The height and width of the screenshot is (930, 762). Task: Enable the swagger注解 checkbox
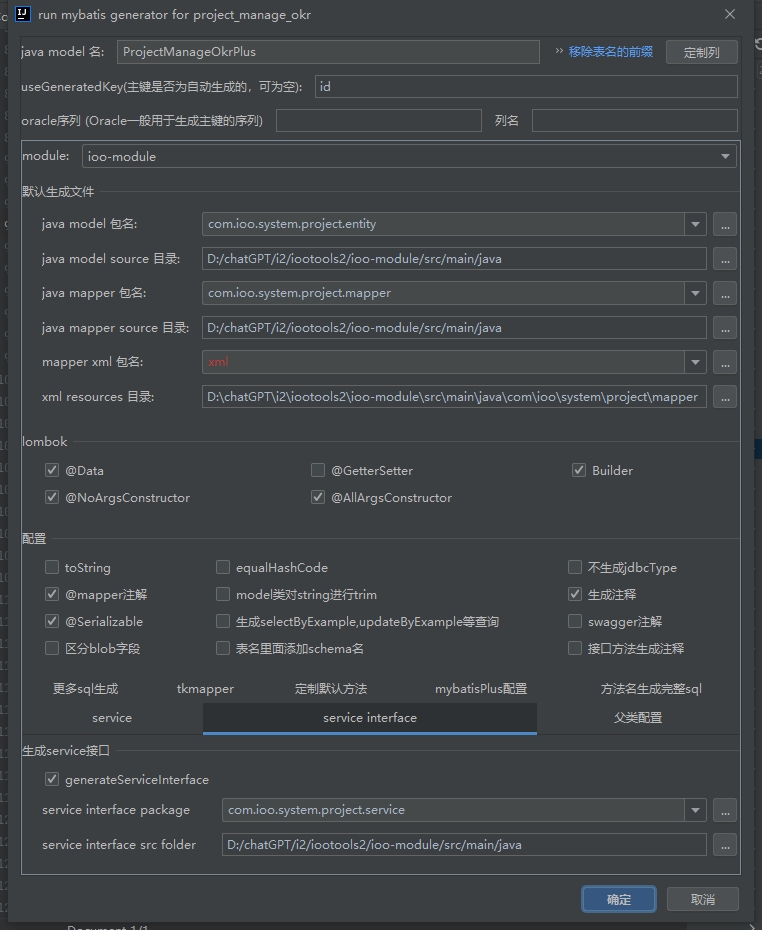point(575,622)
